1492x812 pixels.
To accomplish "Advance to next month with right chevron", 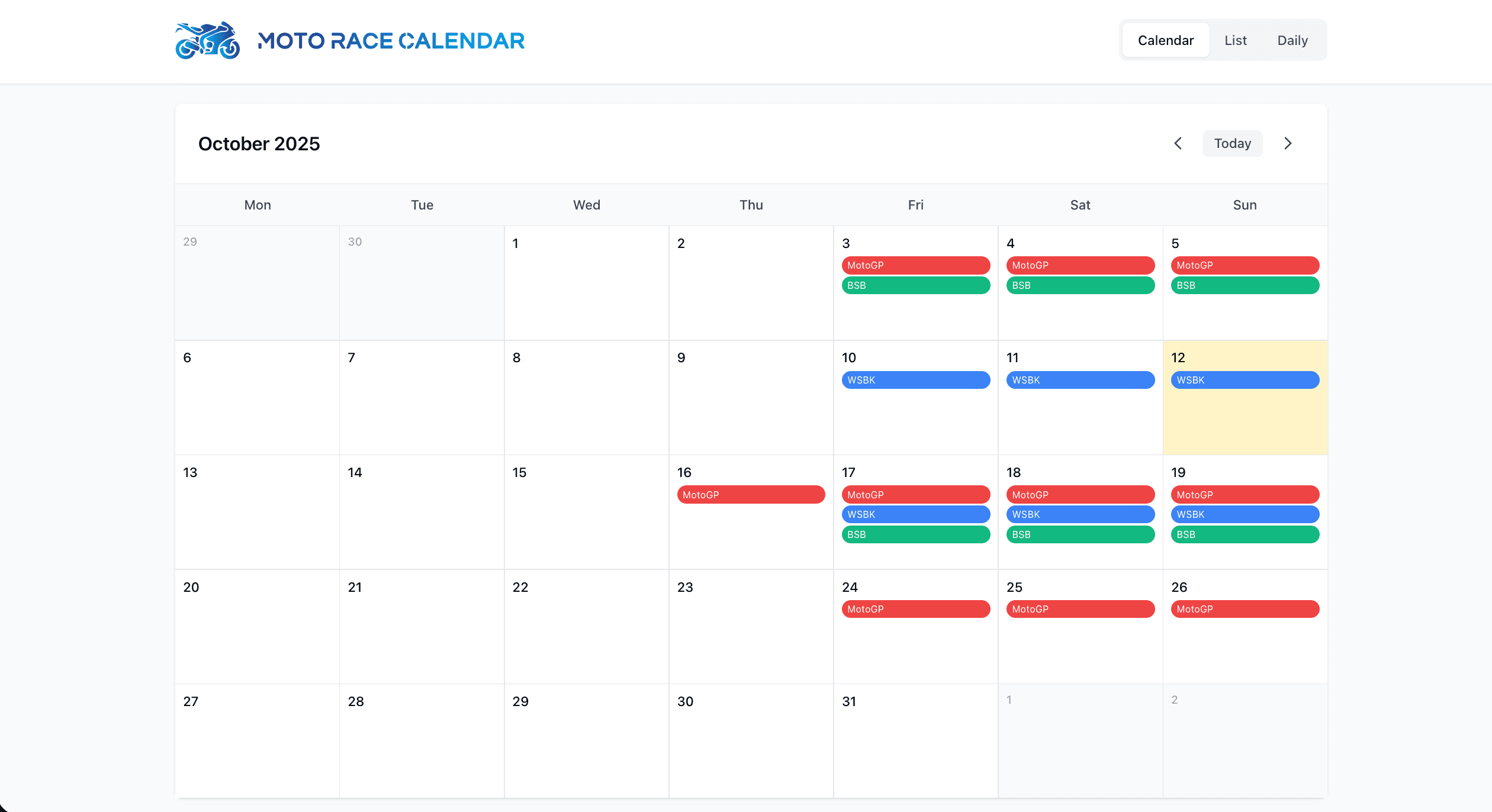I will click(1288, 143).
